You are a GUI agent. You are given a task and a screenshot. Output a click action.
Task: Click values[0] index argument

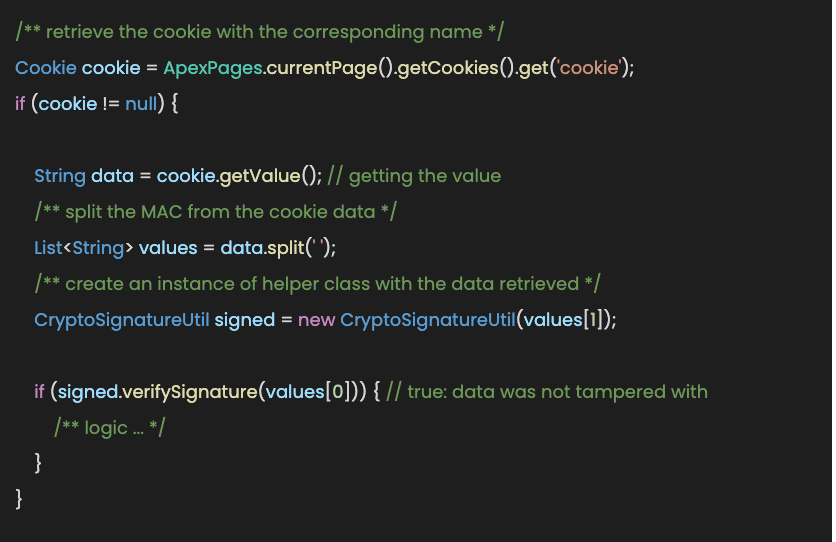[x=308, y=392]
